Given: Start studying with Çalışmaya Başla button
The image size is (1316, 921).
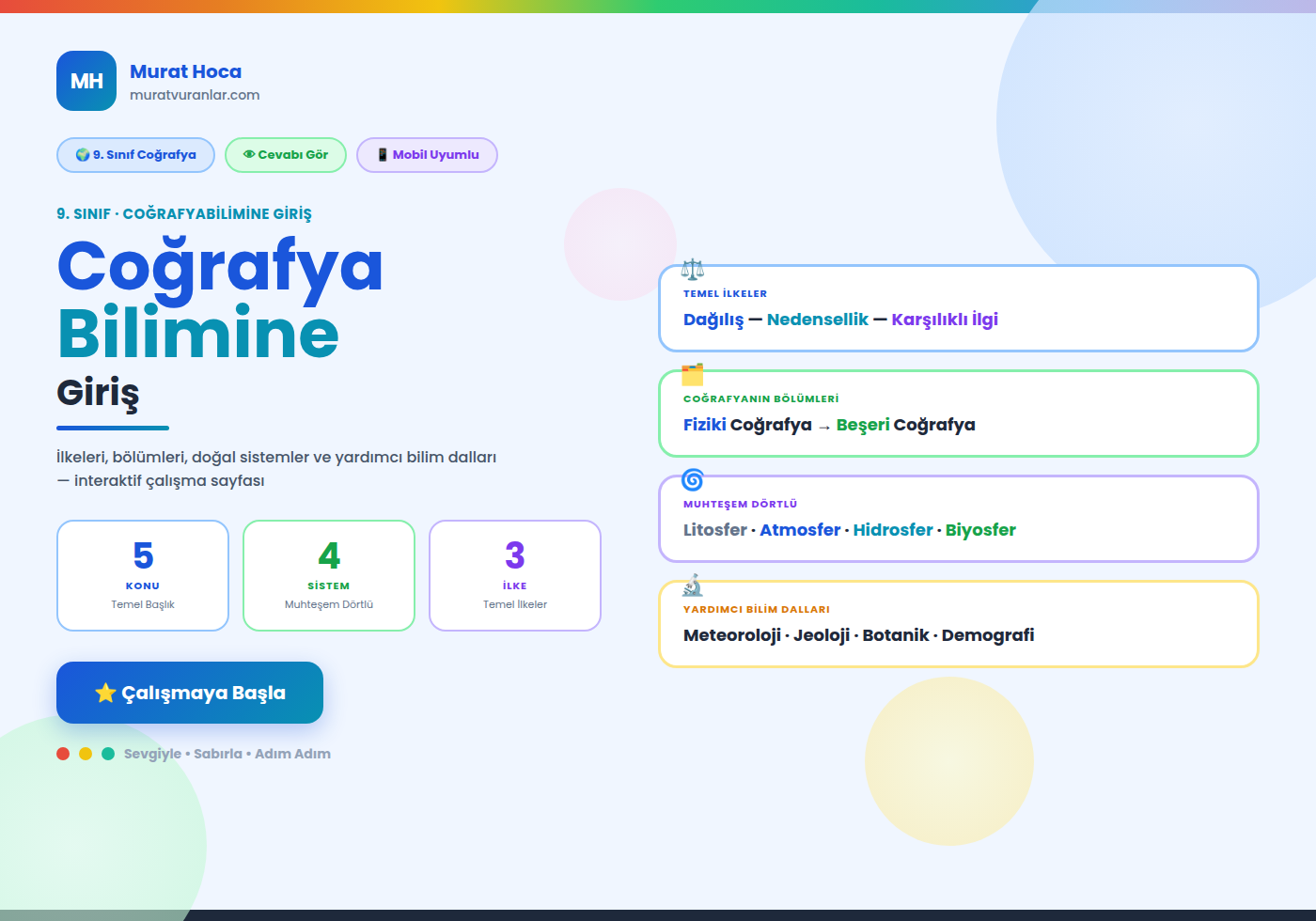Looking at the screenshot, I should pyautogui.click(x=190, y=693).
